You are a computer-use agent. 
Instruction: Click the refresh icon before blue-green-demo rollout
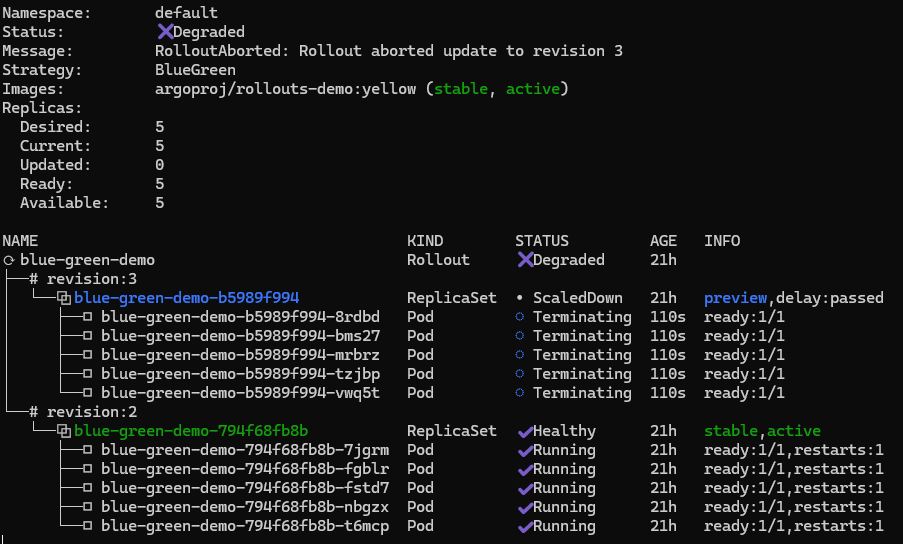pyautogui.click(x=8, y=260)
